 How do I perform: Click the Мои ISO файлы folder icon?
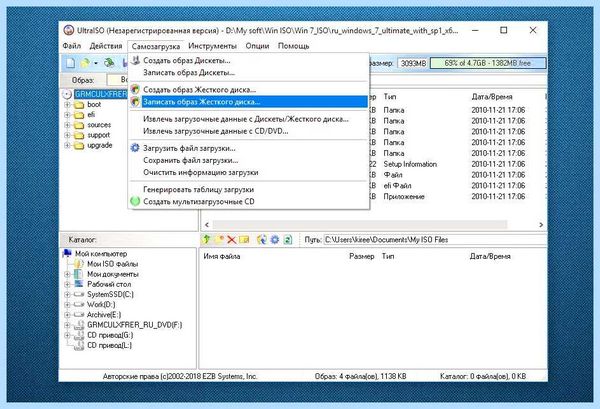78,264
